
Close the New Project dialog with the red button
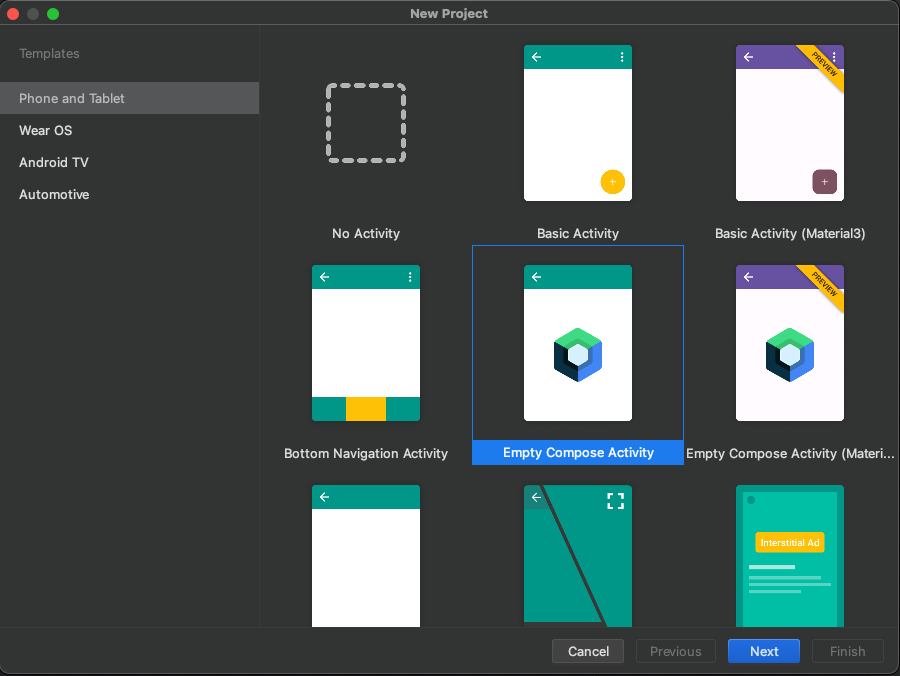[x=13, y=14]
